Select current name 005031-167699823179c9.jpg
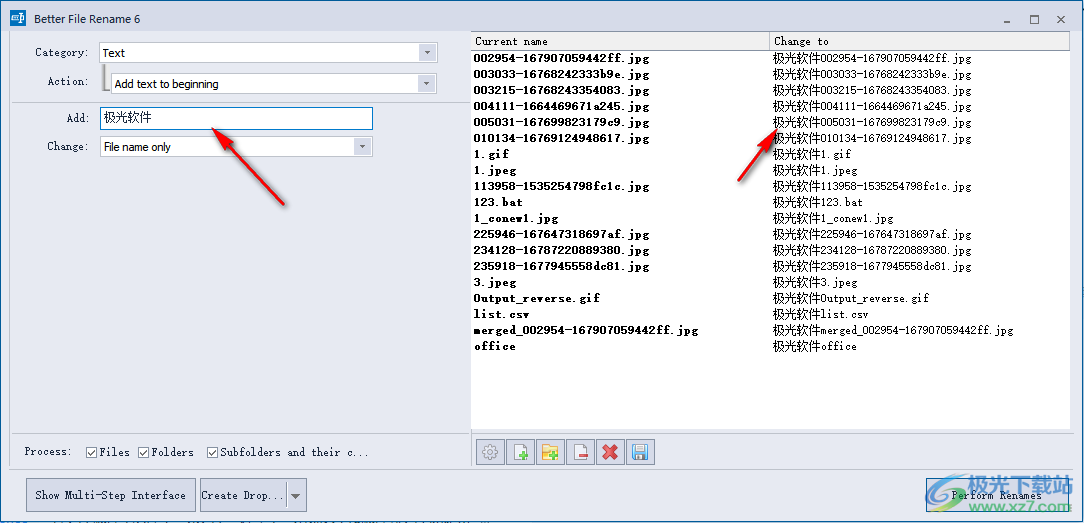Viewport: 1084px width, 523px height. click(561, 122)
